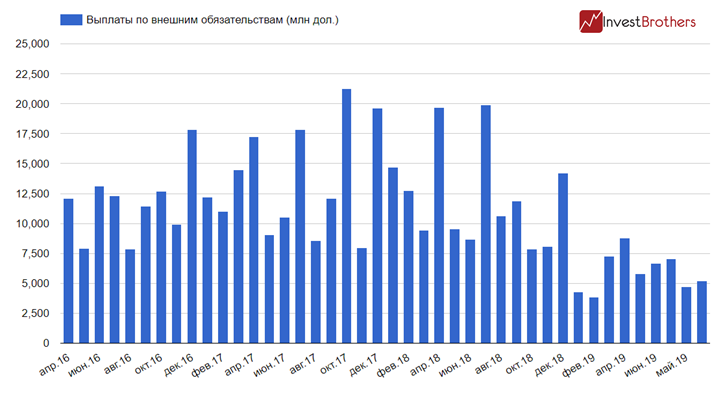Click the InvestBrothers brand name text
Viewport: 722px width, 401px height.
(654, 21)
